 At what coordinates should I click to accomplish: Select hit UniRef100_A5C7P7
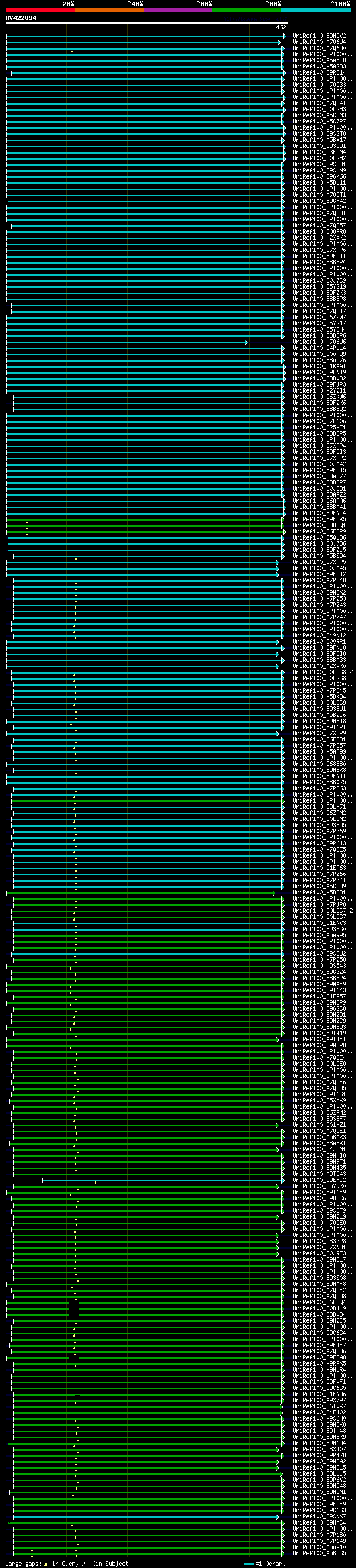[x=319, y=122]
